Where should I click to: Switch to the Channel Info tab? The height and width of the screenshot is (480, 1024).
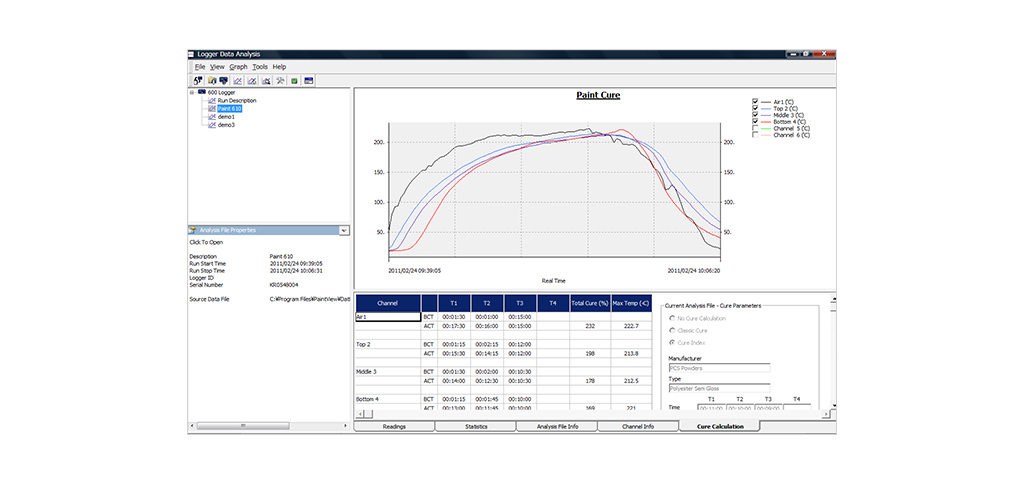click(x=638, y=426)
